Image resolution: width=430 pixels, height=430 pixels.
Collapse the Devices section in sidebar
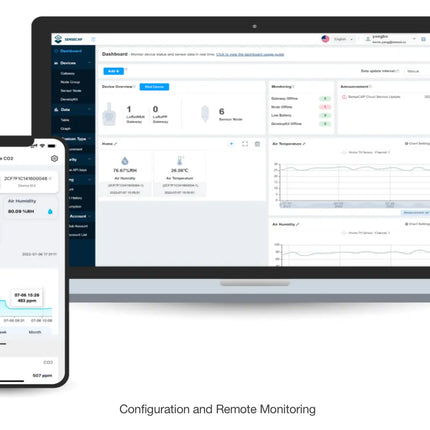pos(89,63)
